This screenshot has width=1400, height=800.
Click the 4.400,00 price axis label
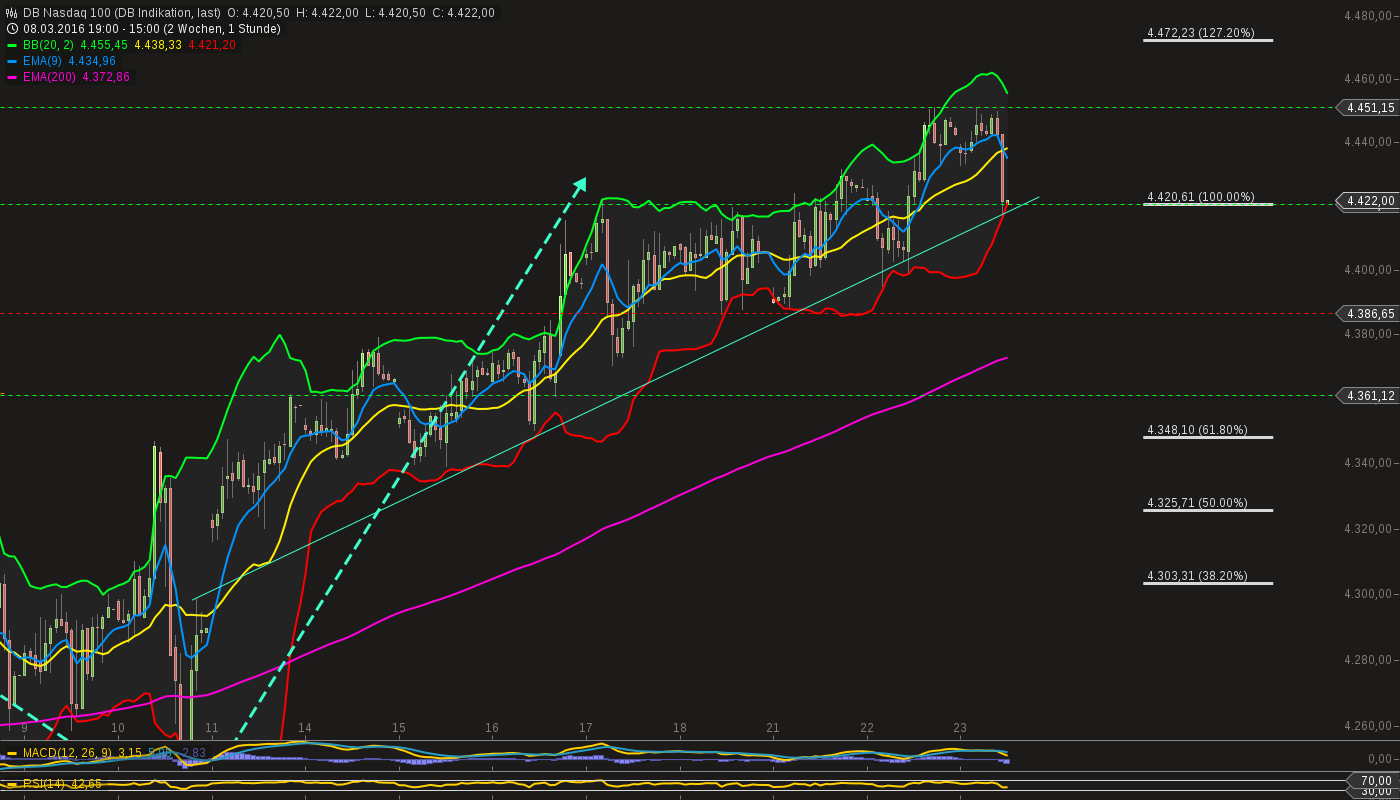(x=1370, y=270)
